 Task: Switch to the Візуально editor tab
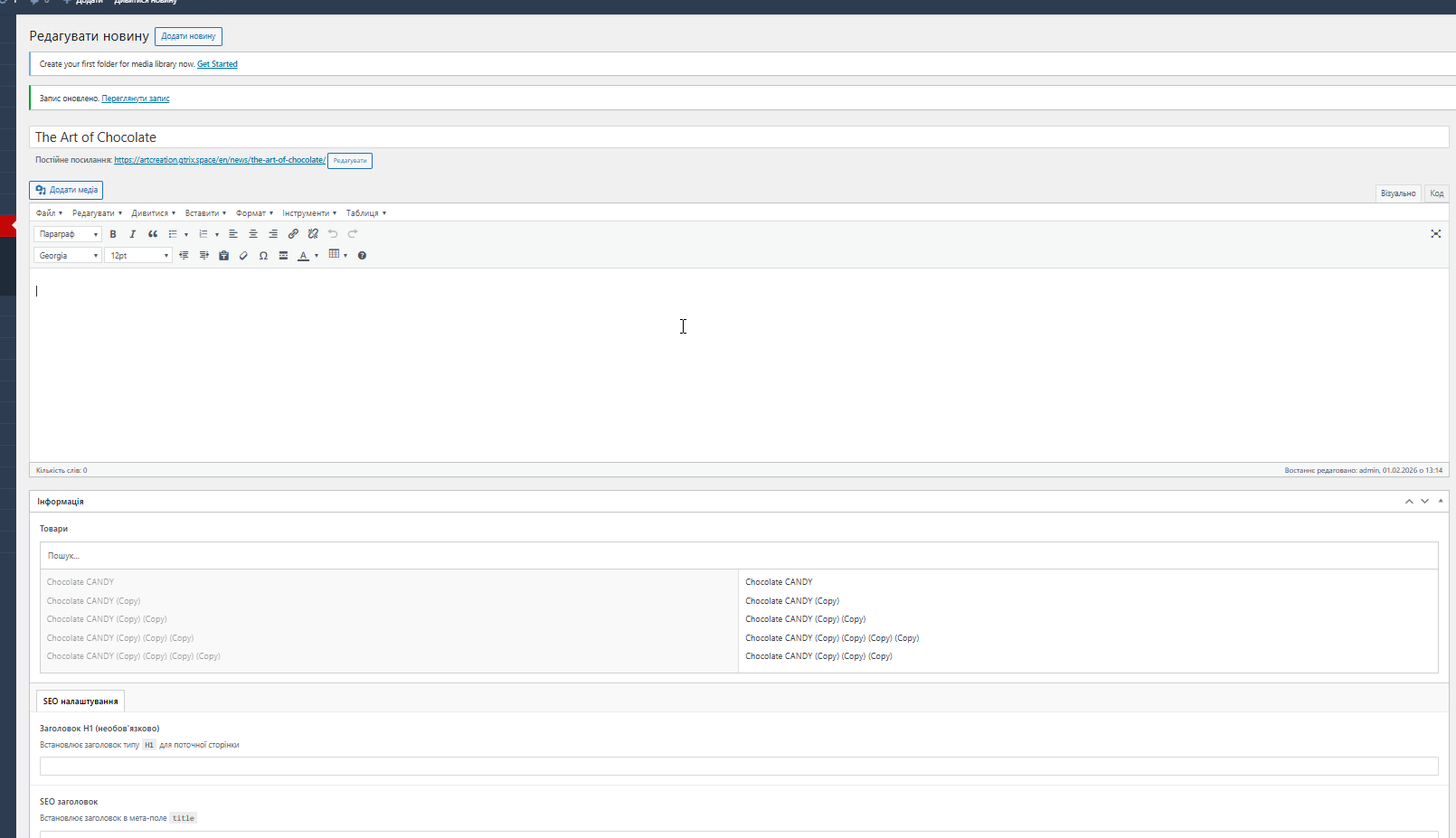(x=1398, y=193)
